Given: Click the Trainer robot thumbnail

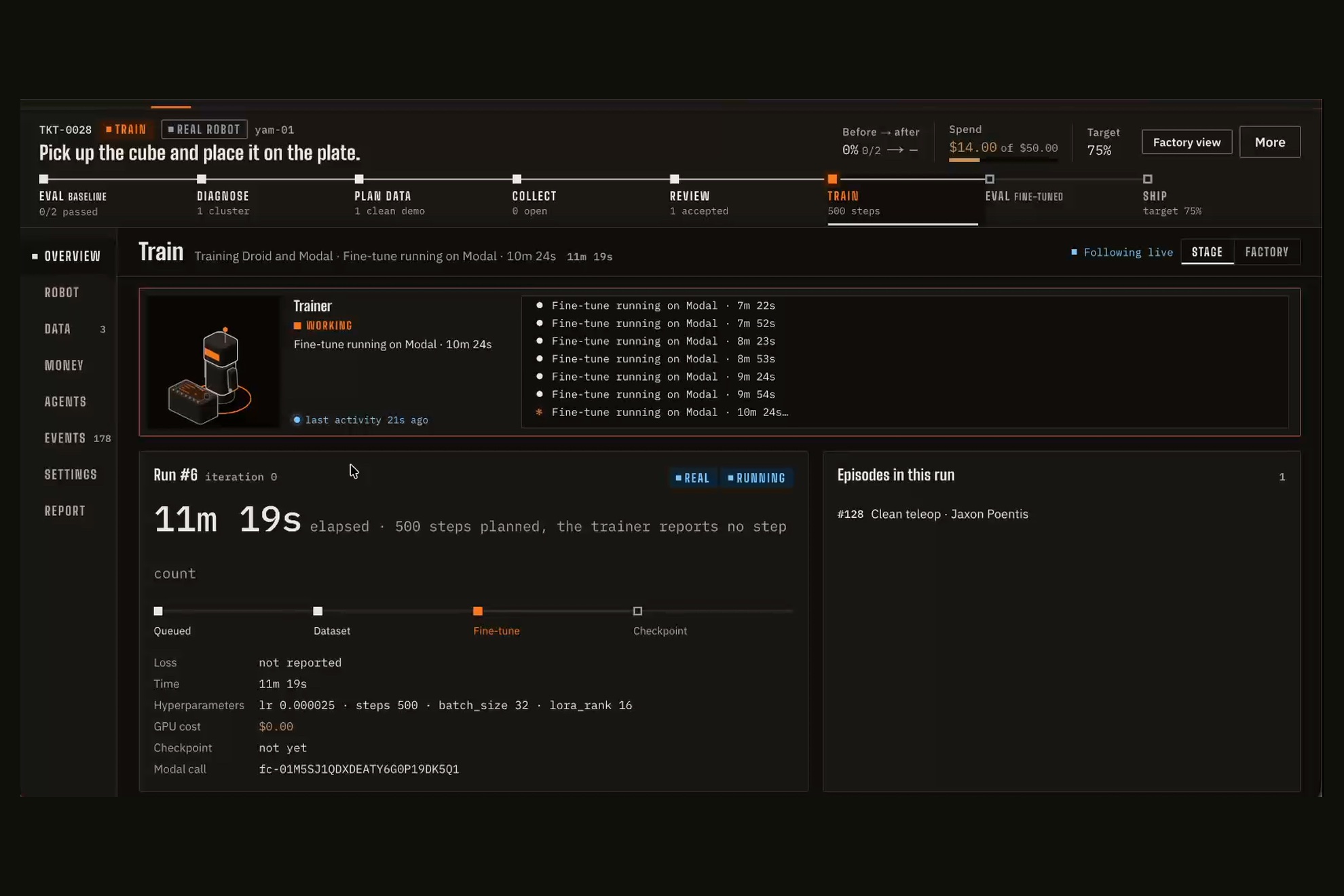Looking at the screenshot, I should pos(213,362).
